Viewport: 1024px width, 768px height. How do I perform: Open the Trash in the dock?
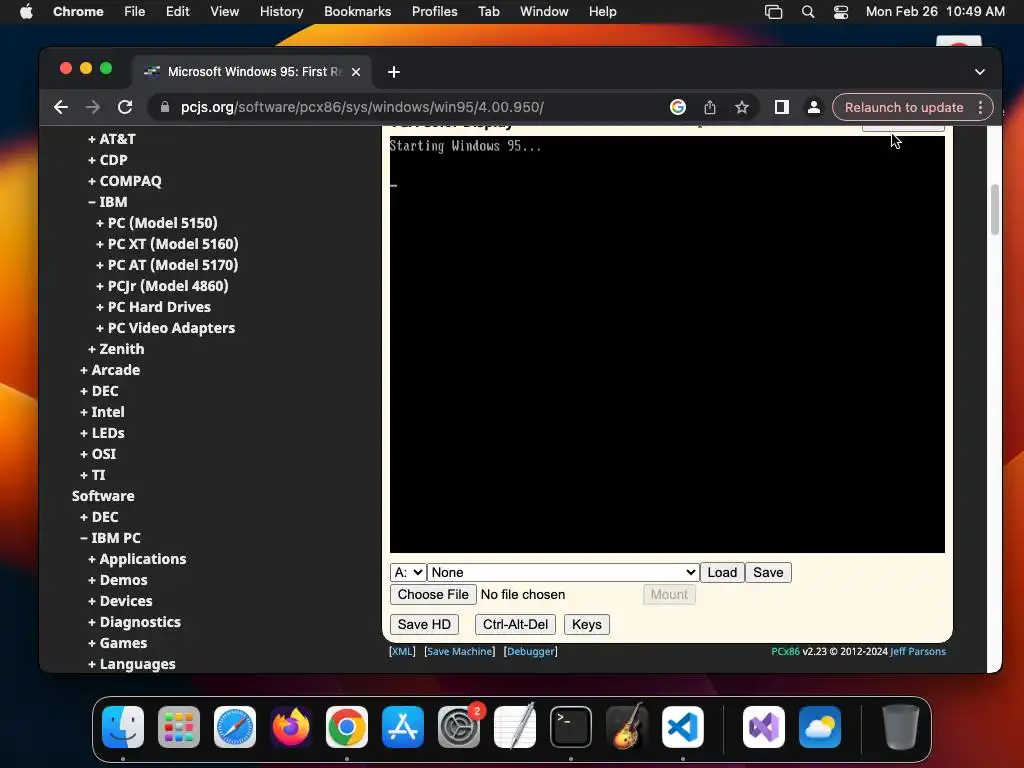(x=901, y=727)
